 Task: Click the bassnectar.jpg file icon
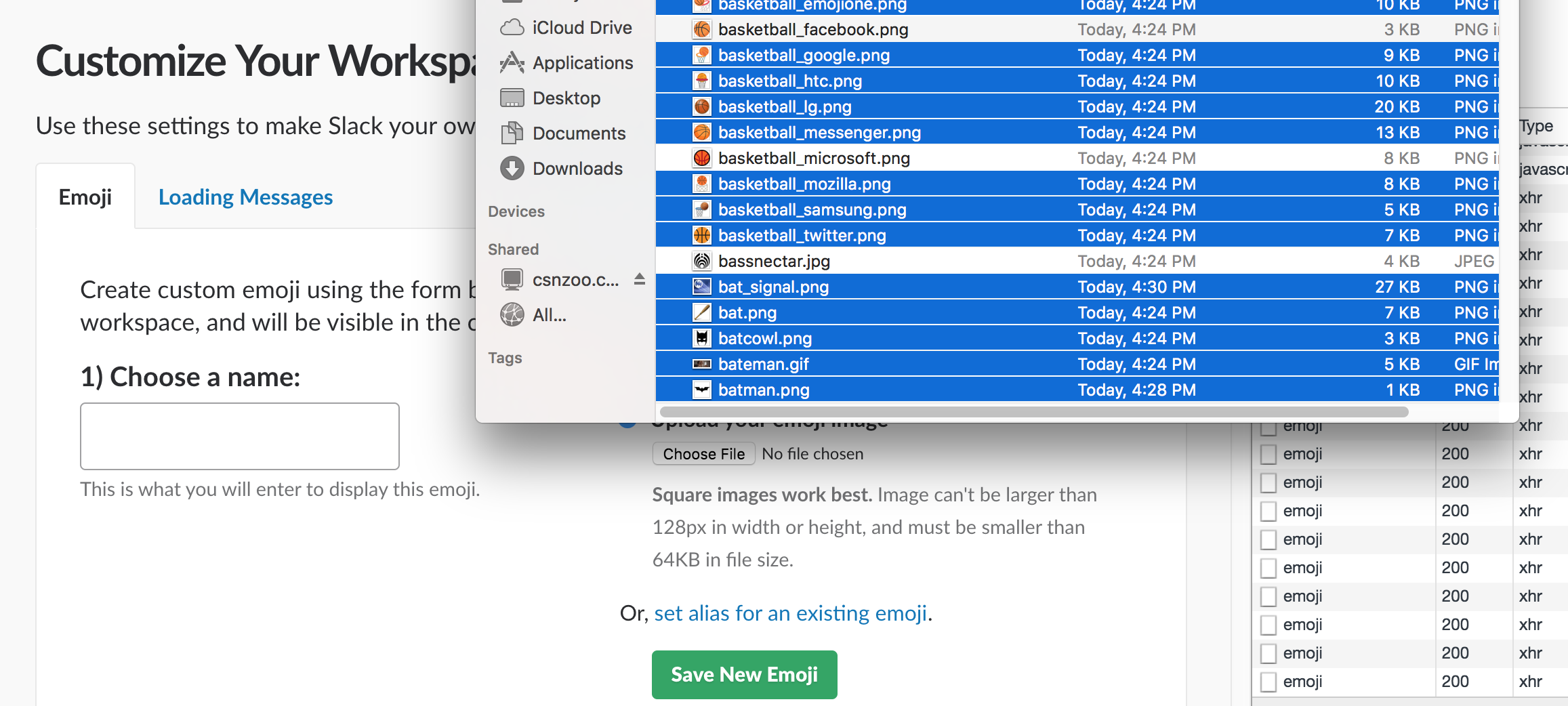click(x=702, y=262)
